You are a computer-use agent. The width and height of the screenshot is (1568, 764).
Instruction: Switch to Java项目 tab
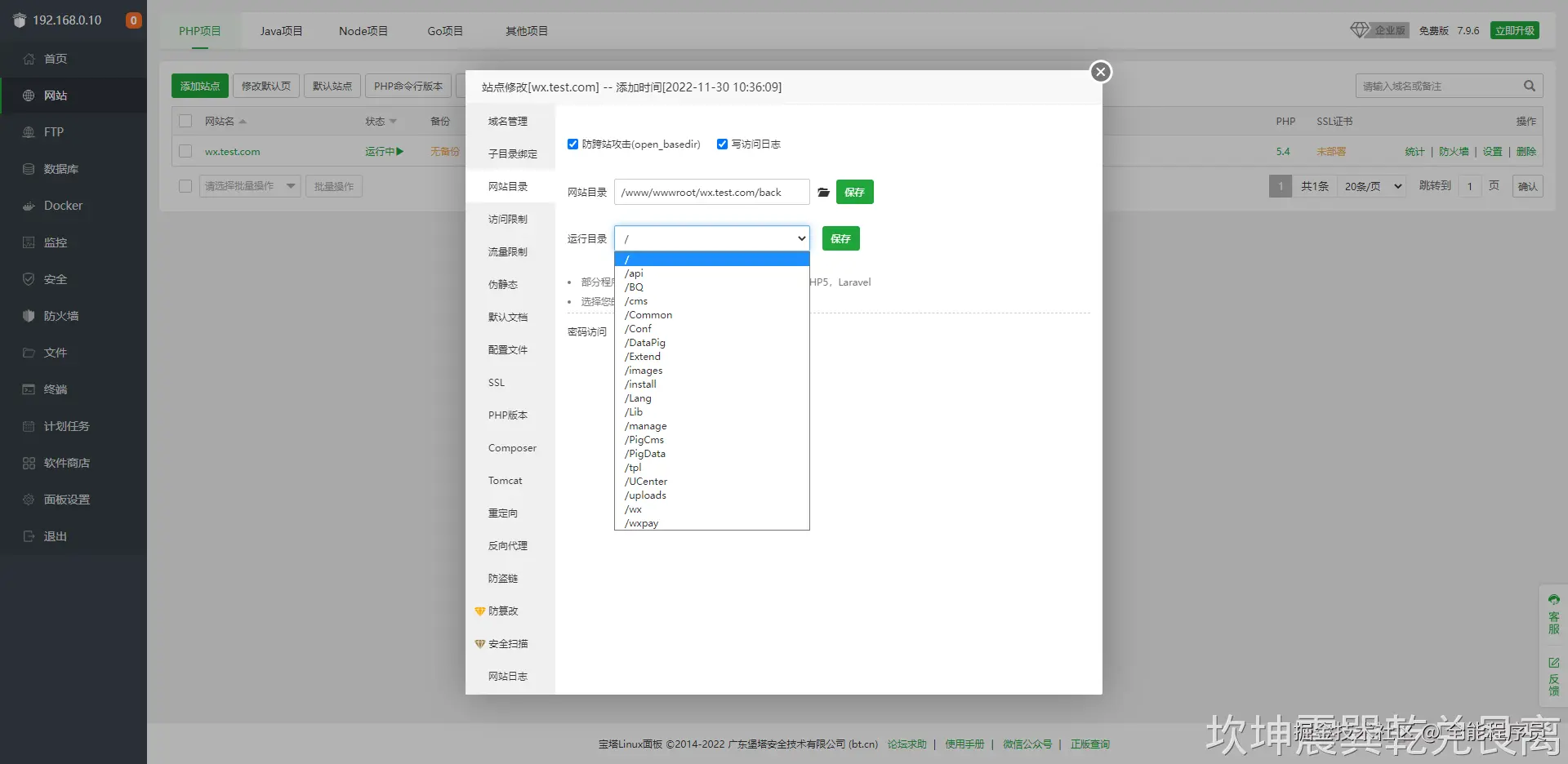[281, 31]
